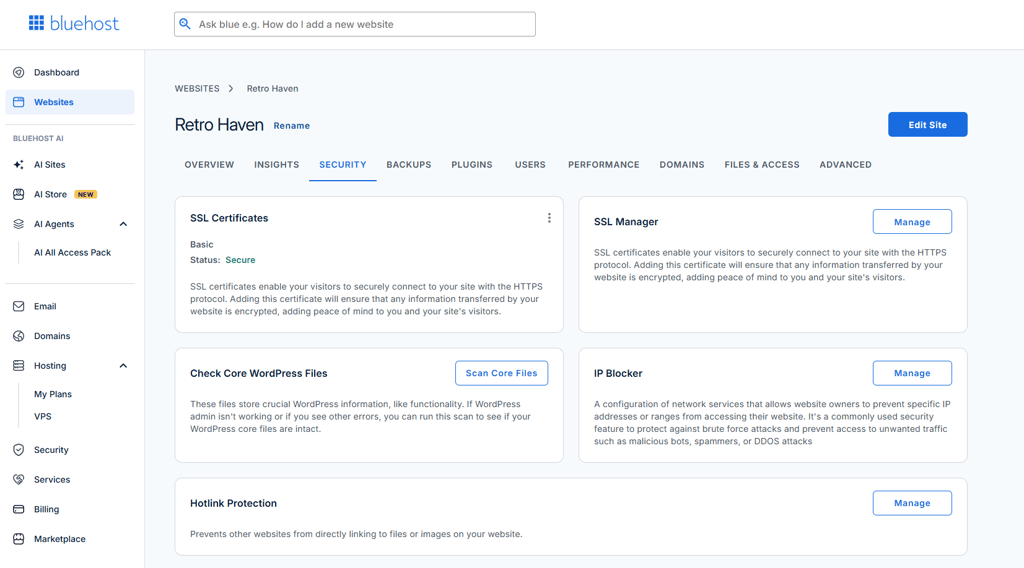Click the Domains globe icon
This screenshot has width=1024, height=568.
tap(18, 336)
